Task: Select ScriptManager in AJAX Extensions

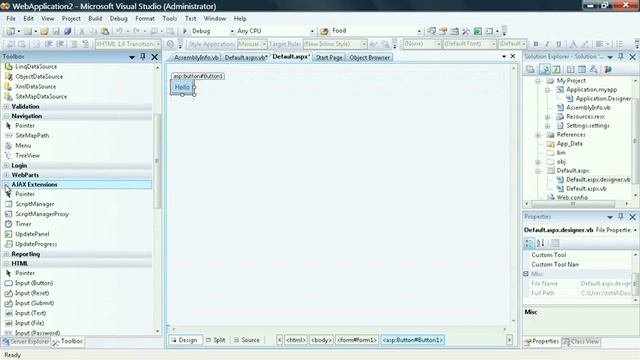Action: 35,204
